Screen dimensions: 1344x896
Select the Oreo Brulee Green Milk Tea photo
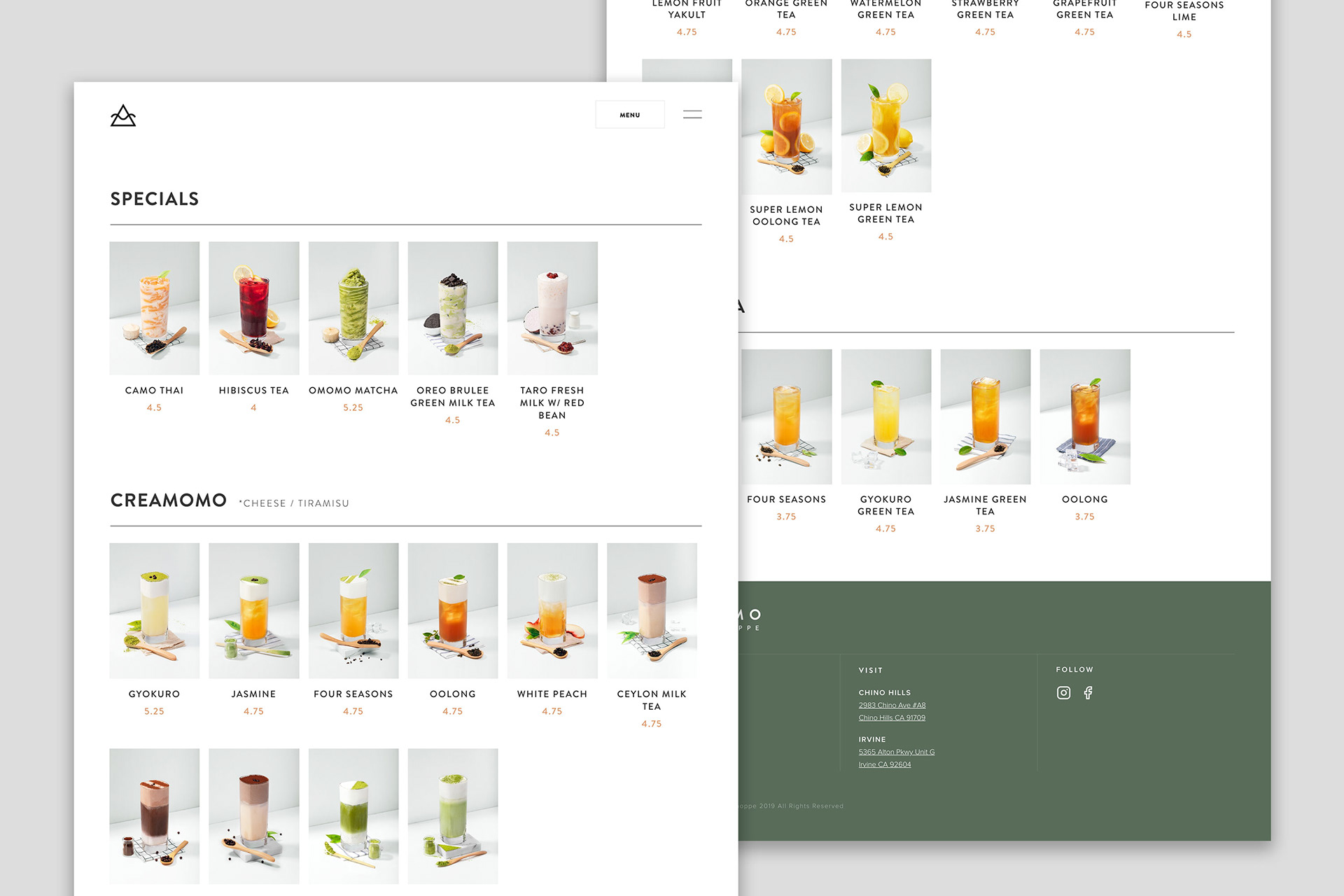(x=452, y=308)
